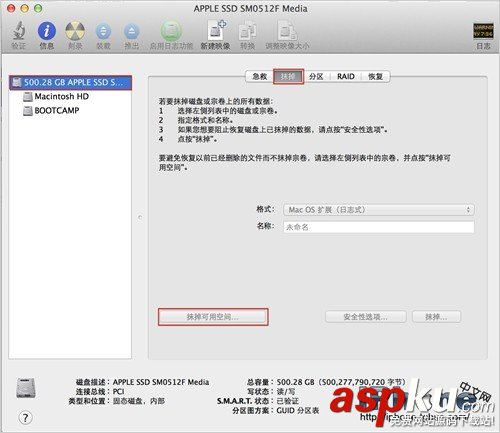Click Security Options (安全性选项) button
Image resolution: width=500 pixels, height=433 pixels.
[x=366, y=317]
